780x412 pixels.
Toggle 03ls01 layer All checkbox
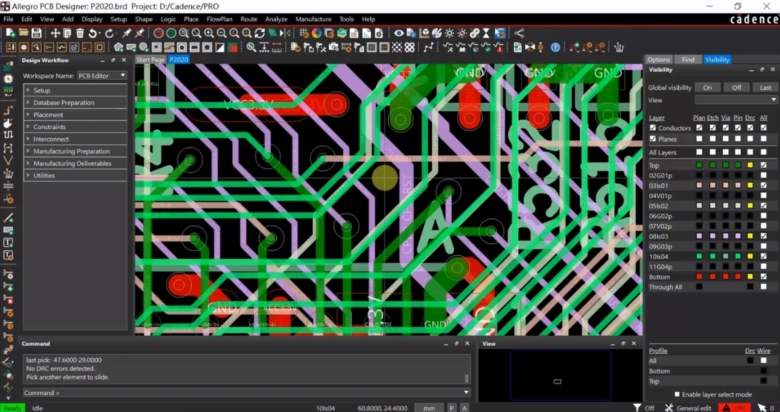[764, 186]
